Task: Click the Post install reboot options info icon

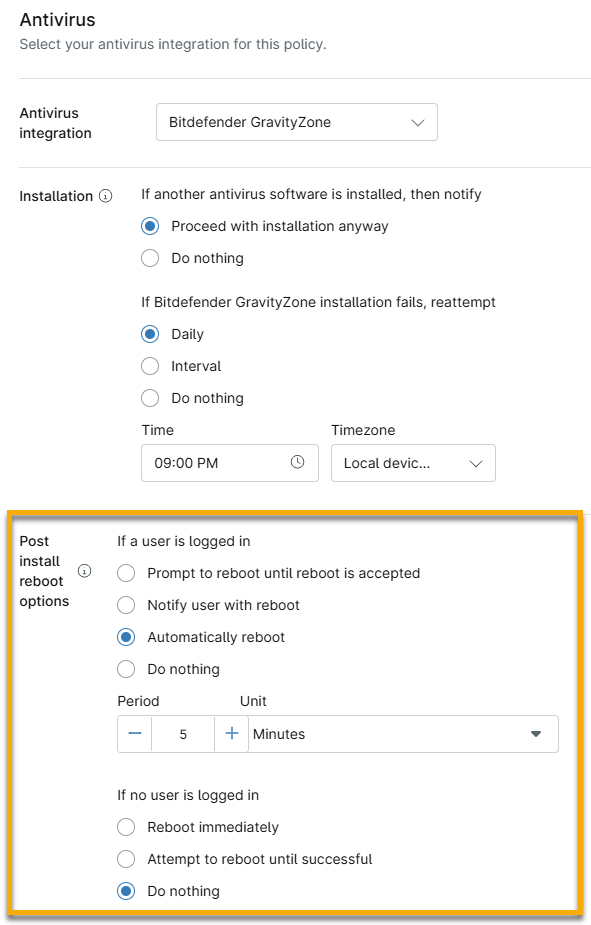Action: [x=85, y=571]
